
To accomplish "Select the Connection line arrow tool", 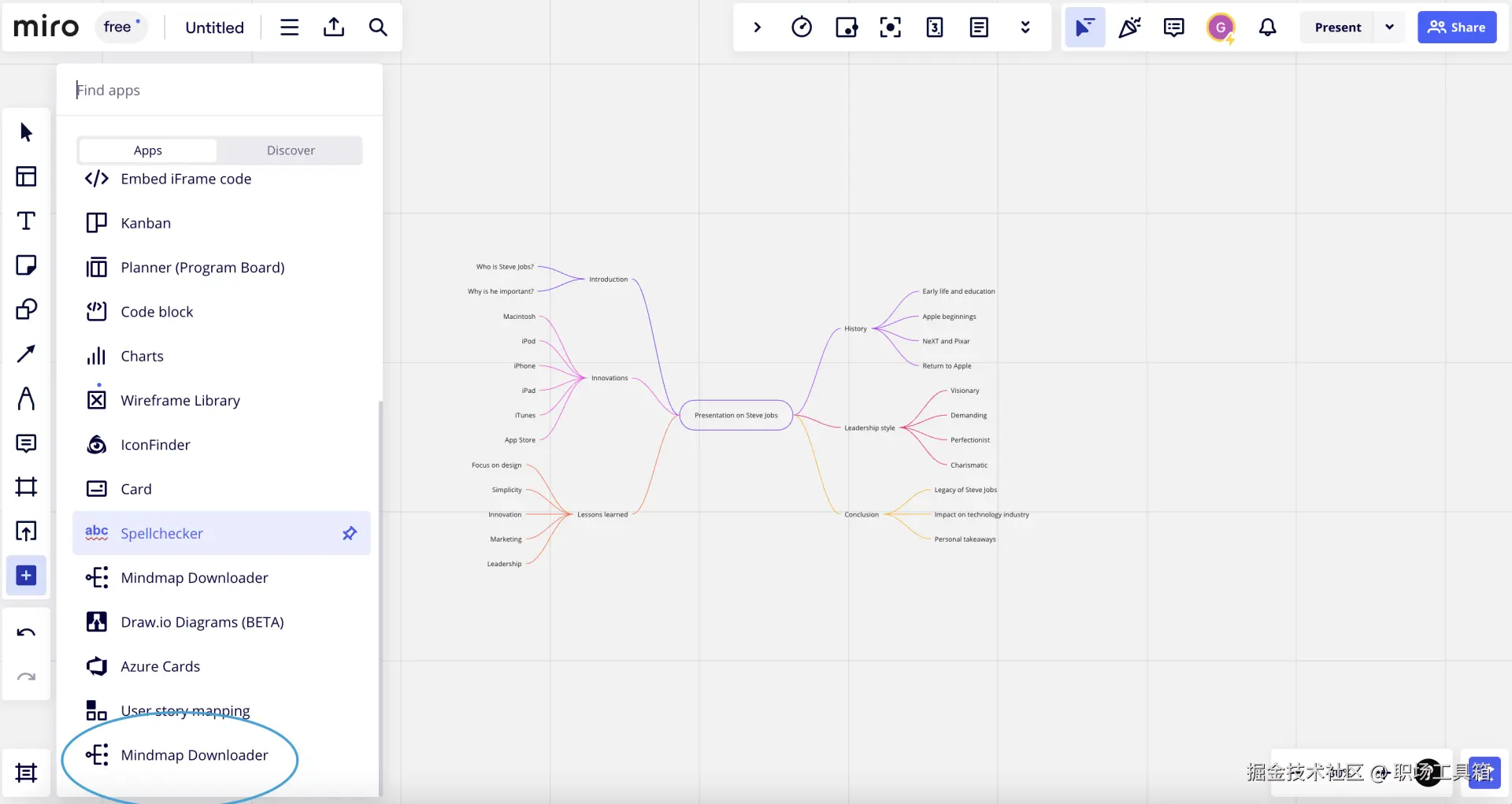I will pos(26,354).
